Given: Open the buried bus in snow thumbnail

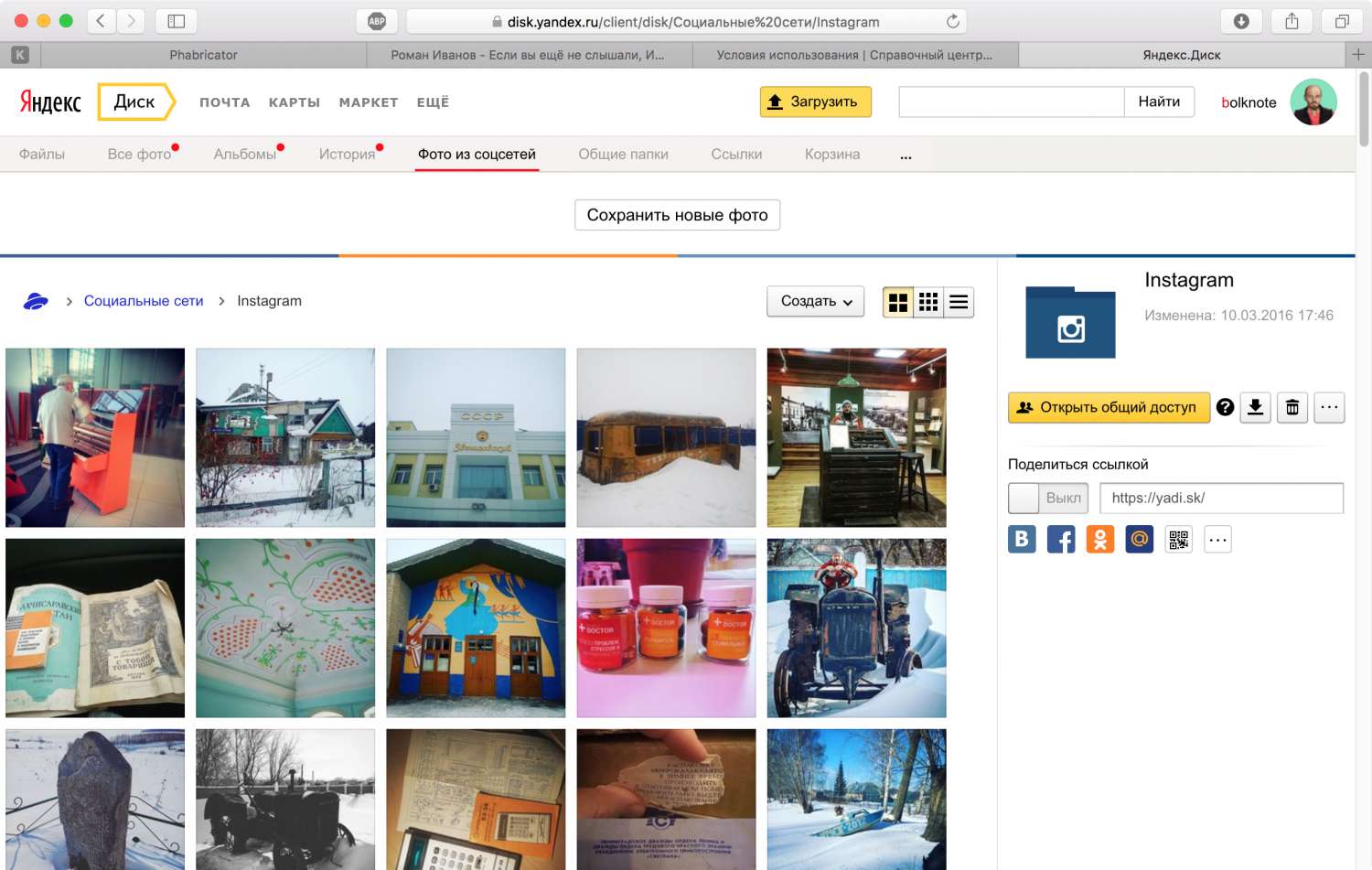Looking at the screenshot, I should (x=666, y=437).
